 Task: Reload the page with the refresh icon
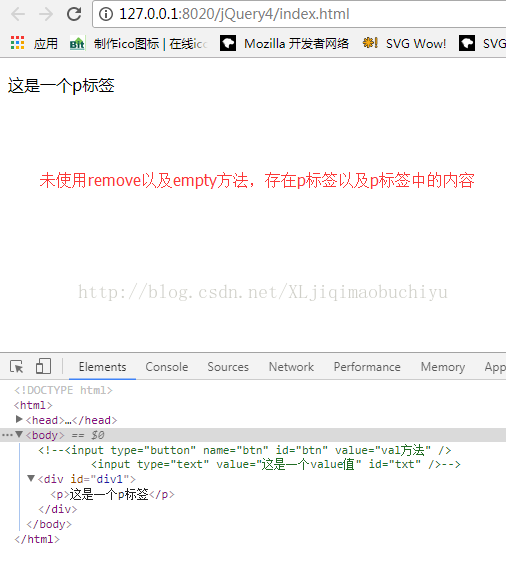click(74, 14)
